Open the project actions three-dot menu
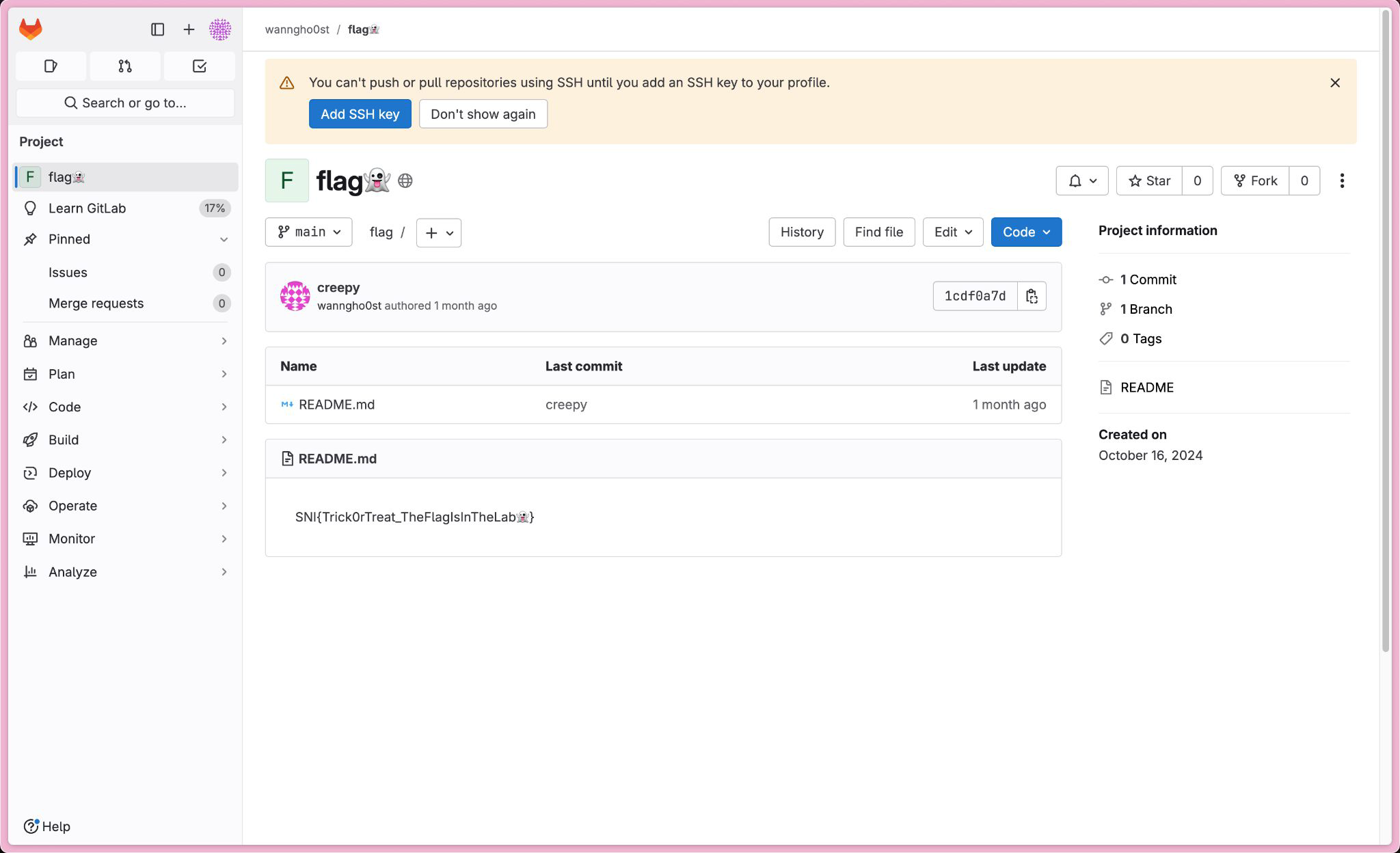Viewport: 1400px width, 853px height. point(1342,180)
